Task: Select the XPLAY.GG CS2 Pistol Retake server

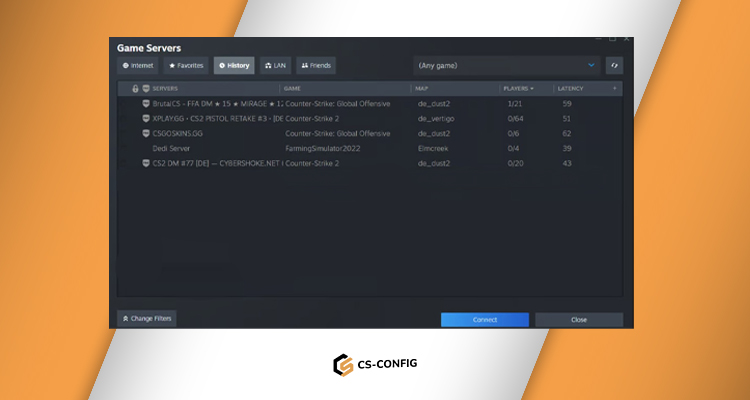Action: coord(370,119)
